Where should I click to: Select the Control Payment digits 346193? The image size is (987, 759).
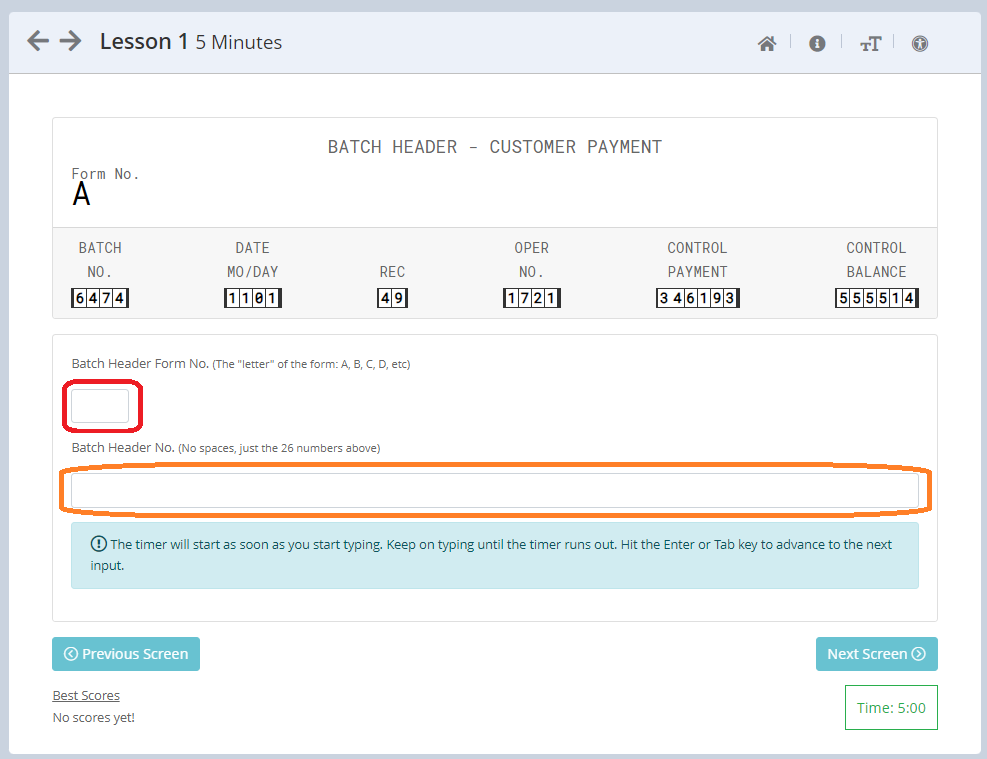point(697,298)
